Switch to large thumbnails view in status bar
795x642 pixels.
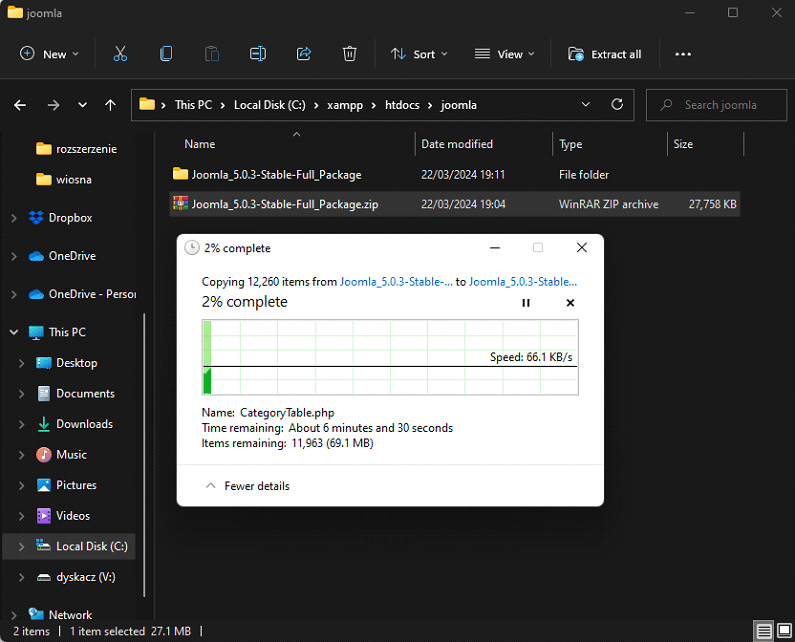(x=783, y=631)
